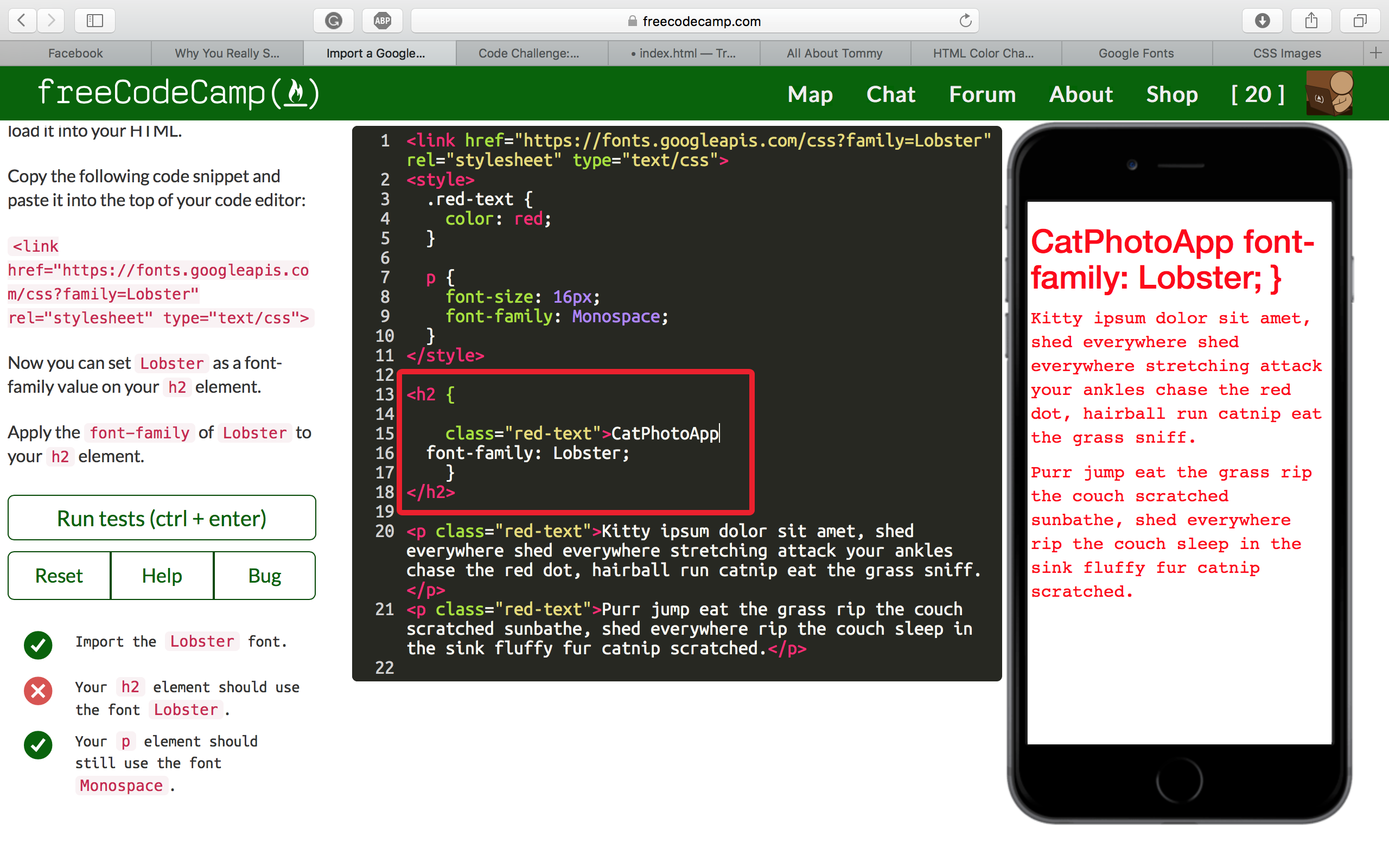Image resolution: width=1389 pixels, height=868 pixels.
Task: Open the user profile avatar
Action: point(1330,93)
